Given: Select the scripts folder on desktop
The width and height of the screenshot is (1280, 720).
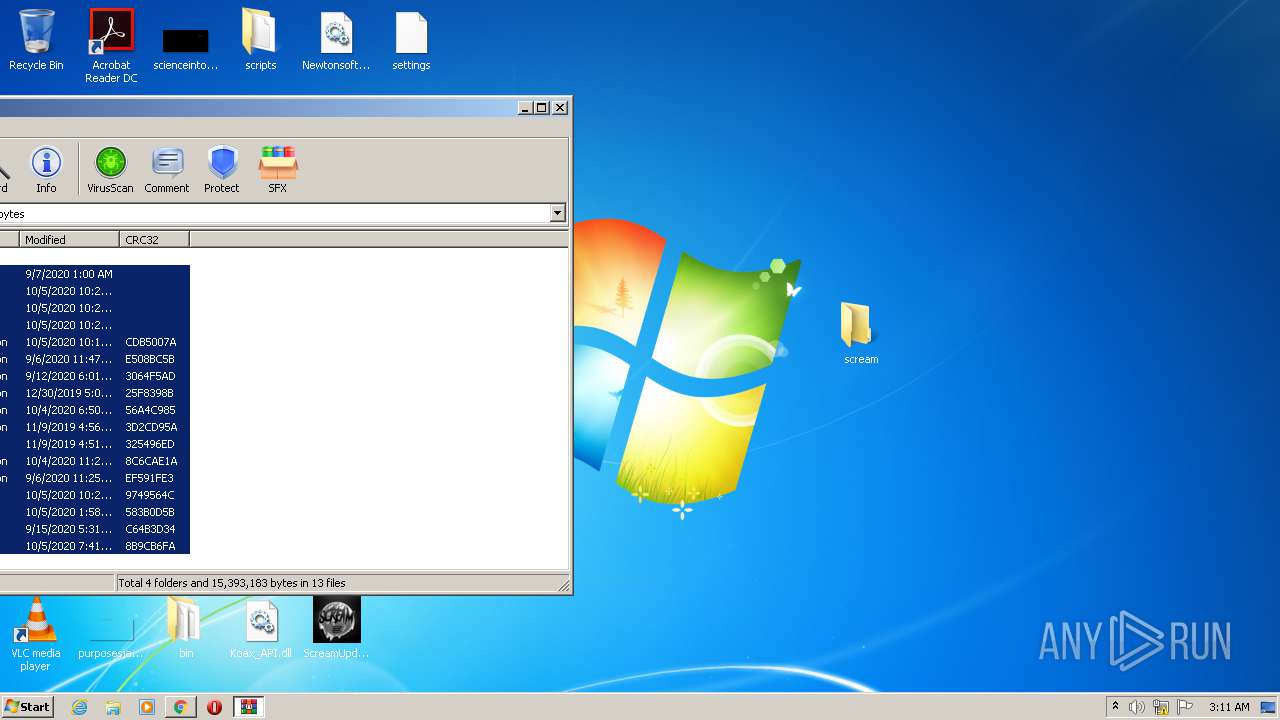Looking at the screenshot, I should tap(260, 41).
